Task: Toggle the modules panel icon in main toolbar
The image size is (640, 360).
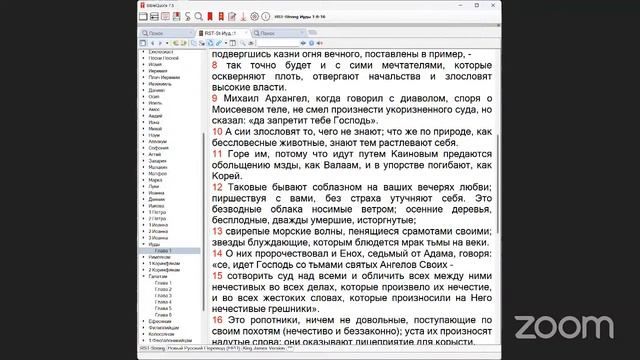Action: [x=143, y=16]
